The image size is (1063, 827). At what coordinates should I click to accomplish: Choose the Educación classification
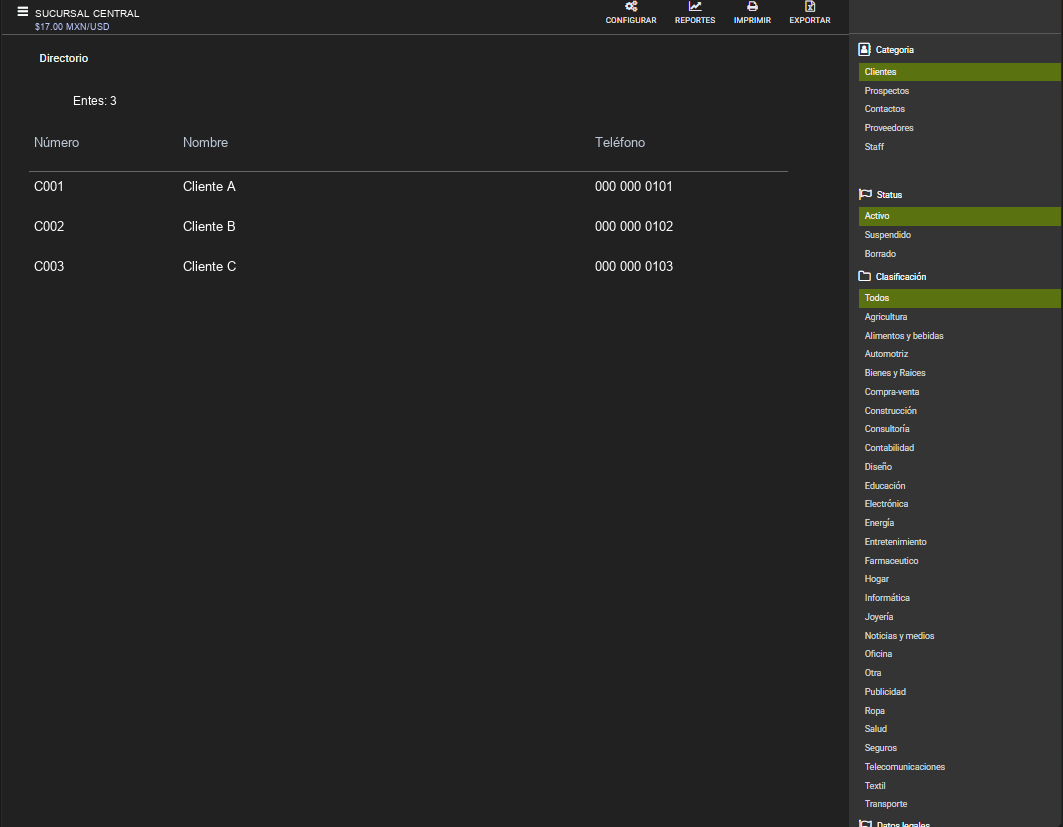885,486
